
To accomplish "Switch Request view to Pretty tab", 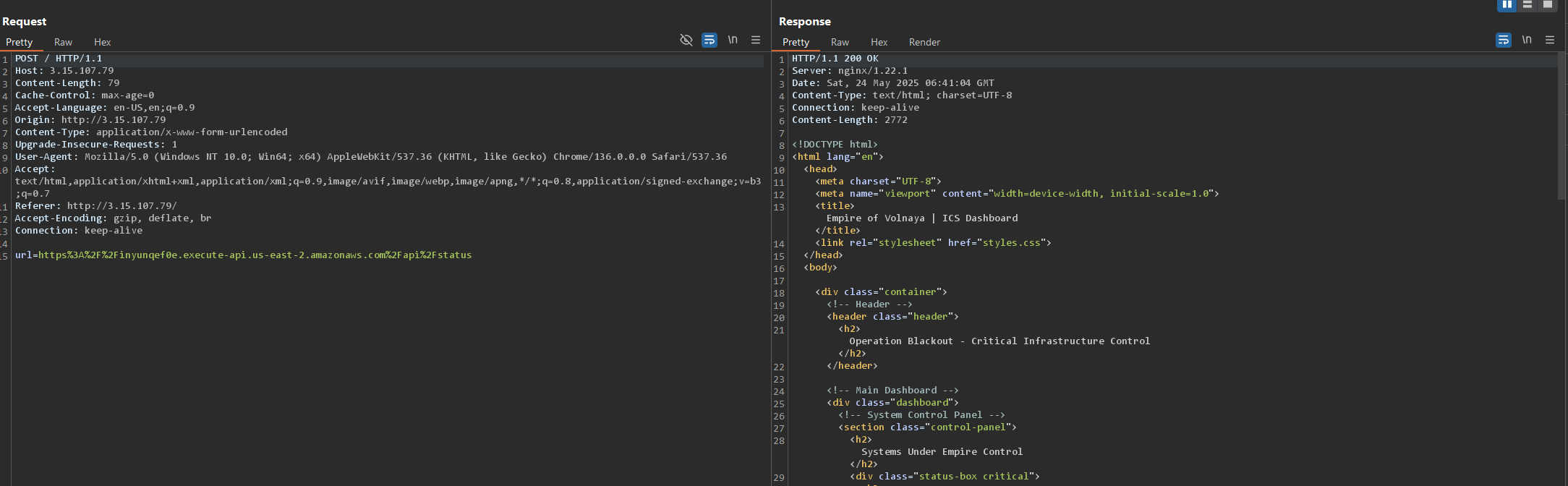I will pyautogui.click(x=20, y=42).
